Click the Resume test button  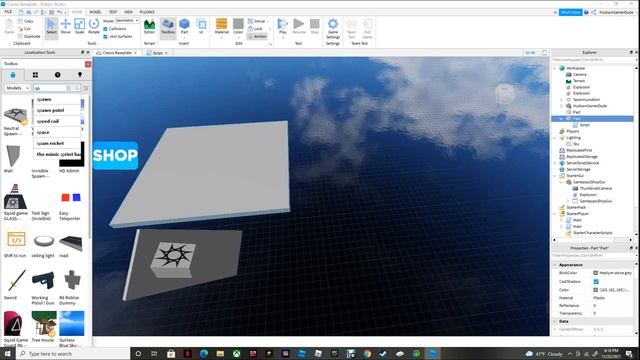pos(299,27)
